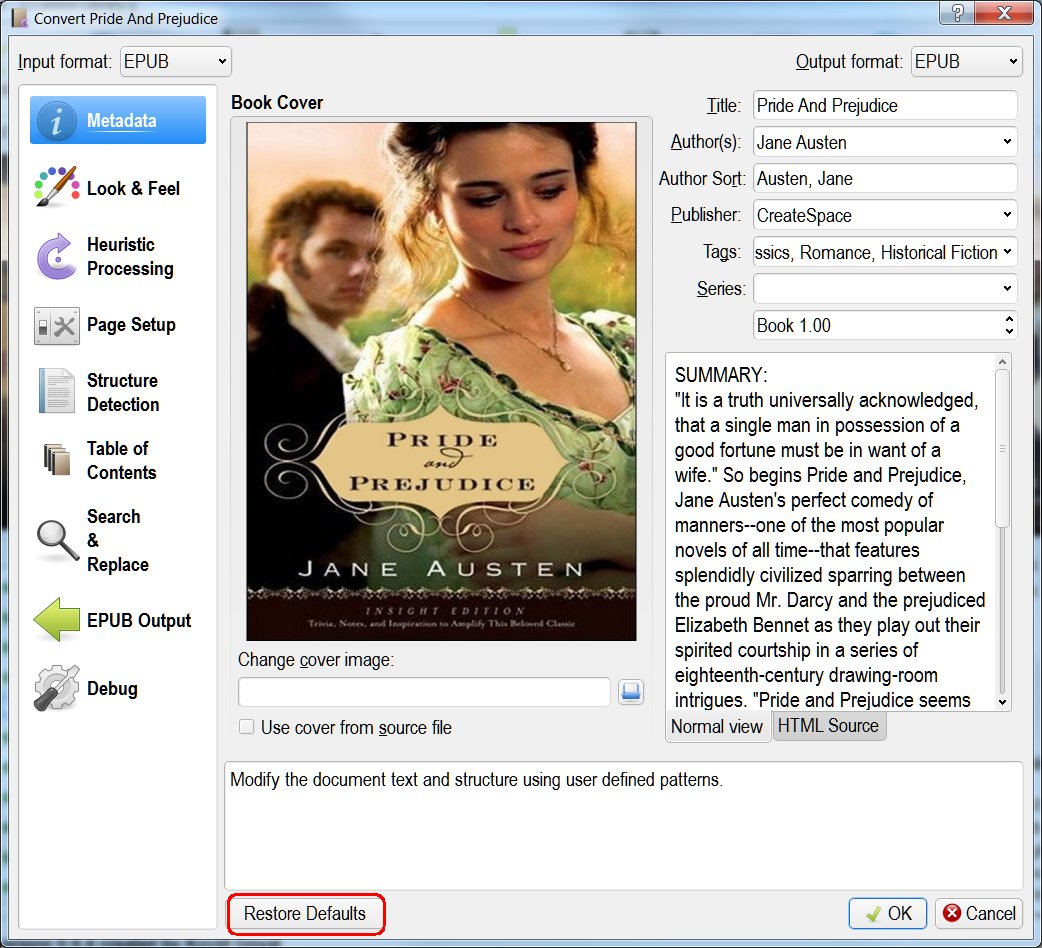Click the summary scroll down arrow

[x=1002, y=702]
